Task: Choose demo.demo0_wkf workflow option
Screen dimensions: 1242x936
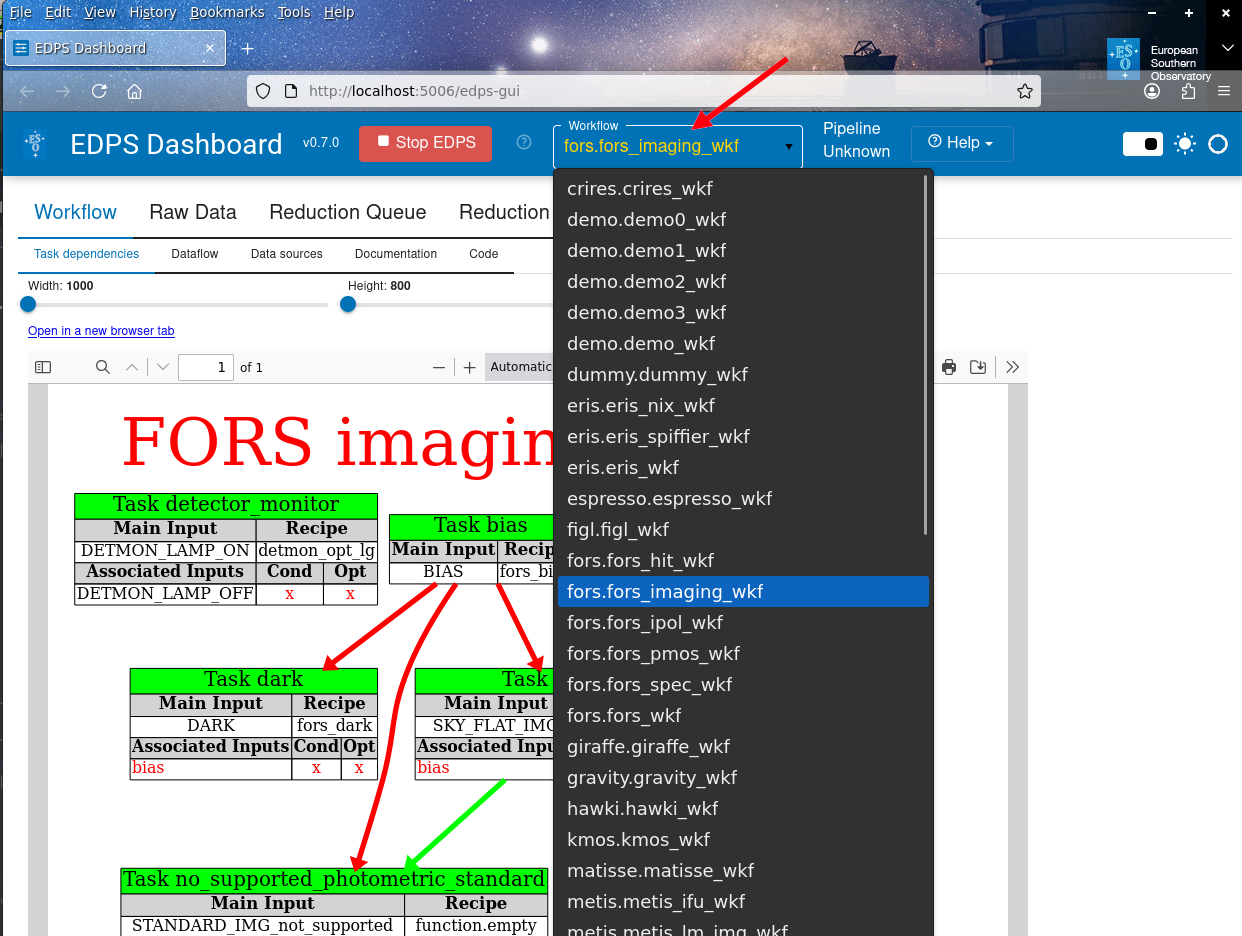Action: click(743, 219)
